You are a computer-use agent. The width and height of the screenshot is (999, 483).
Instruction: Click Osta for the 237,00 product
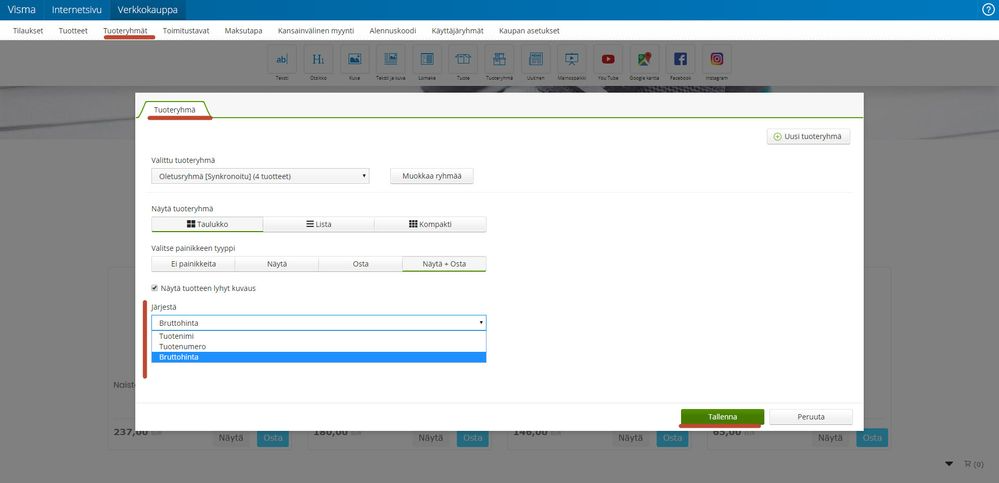click(273, 438)
